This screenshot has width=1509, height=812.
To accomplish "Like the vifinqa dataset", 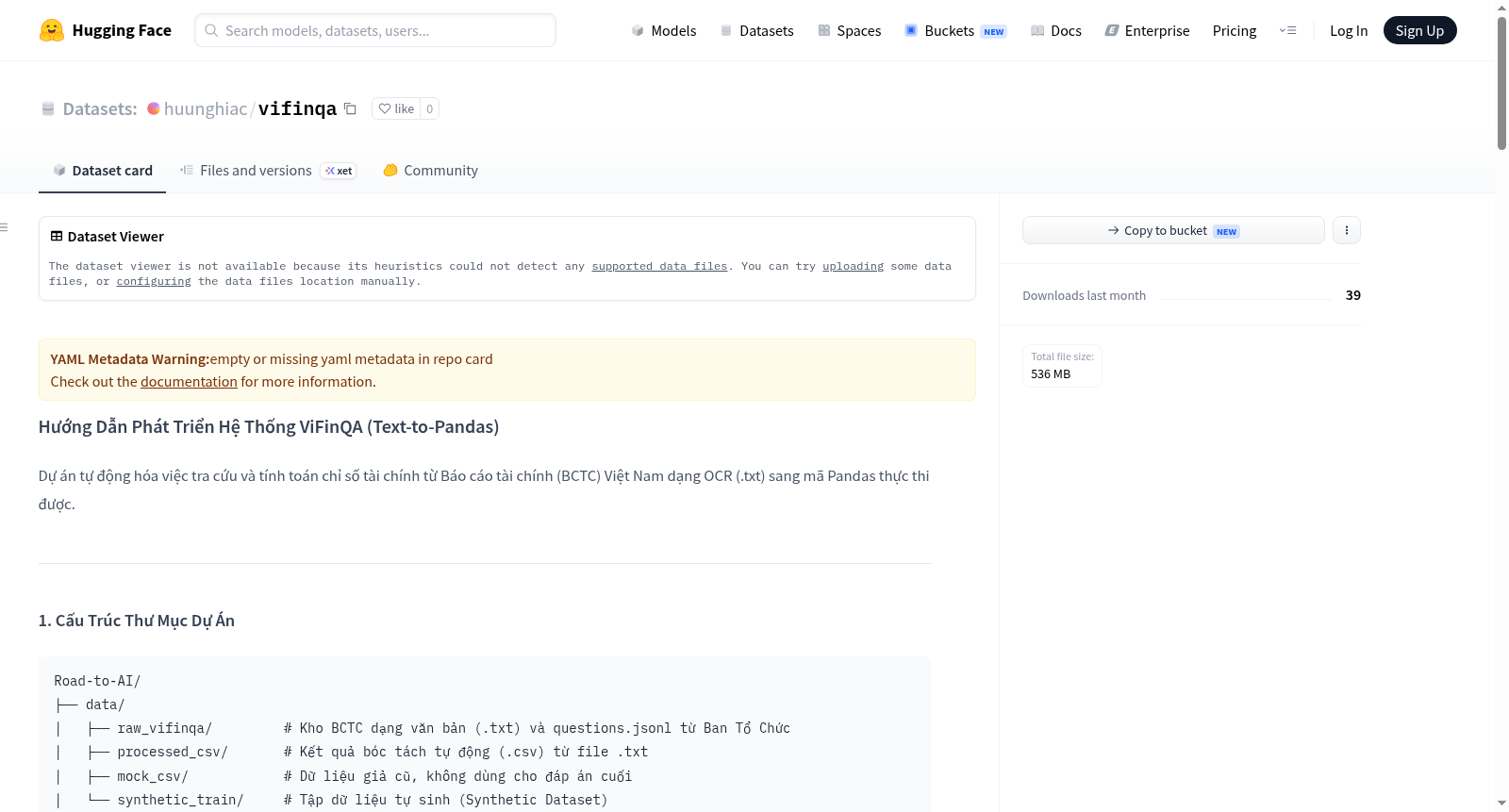I will coord(396,108).
